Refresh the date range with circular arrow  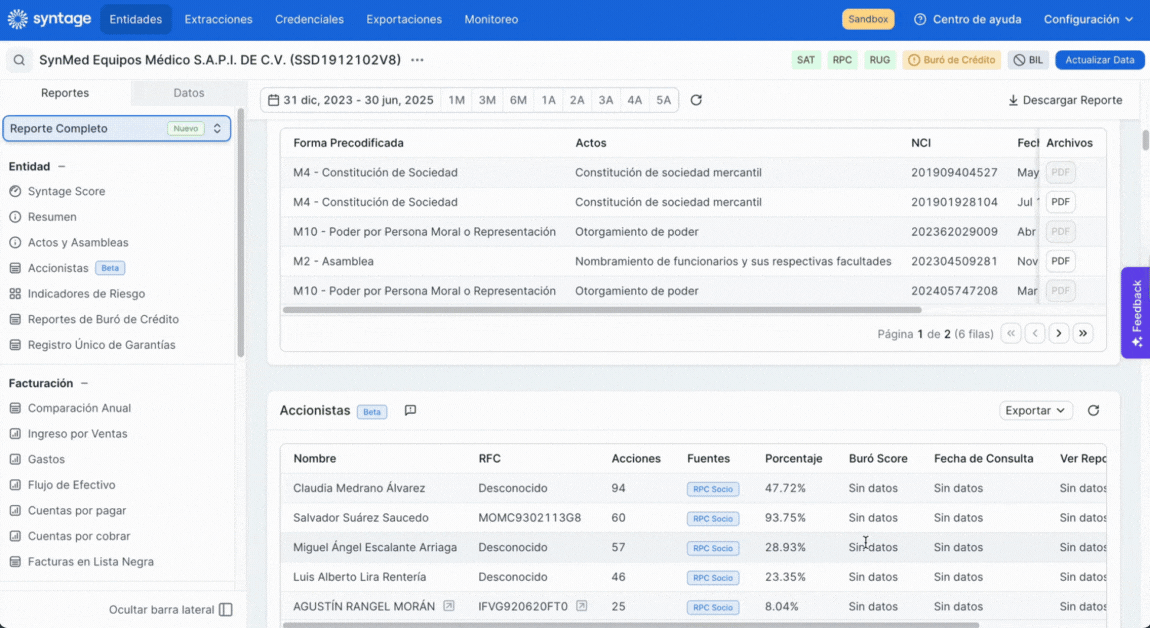point(696,100)
